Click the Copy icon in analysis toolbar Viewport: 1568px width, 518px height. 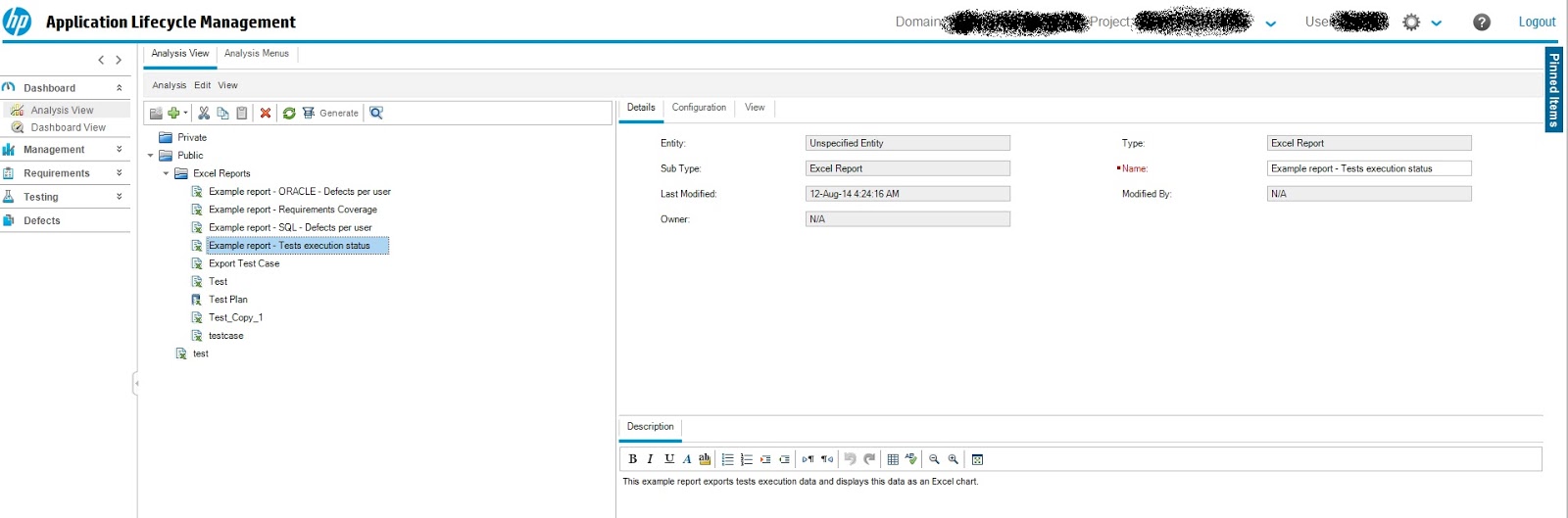[x=222, y=114]
